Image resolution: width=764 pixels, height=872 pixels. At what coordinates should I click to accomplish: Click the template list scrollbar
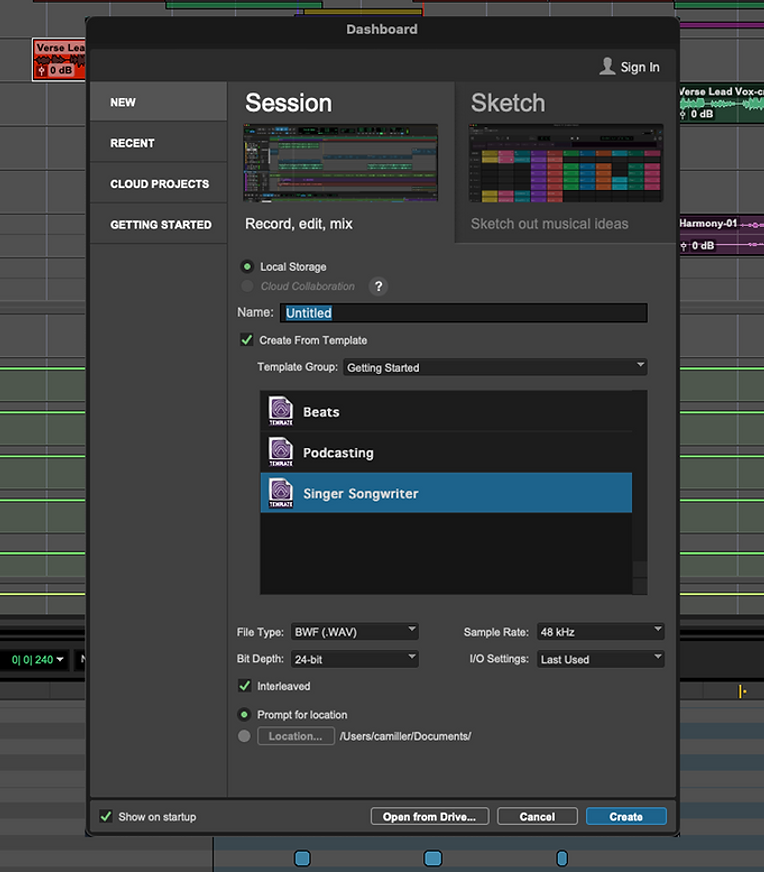click(x=639, y=492)
